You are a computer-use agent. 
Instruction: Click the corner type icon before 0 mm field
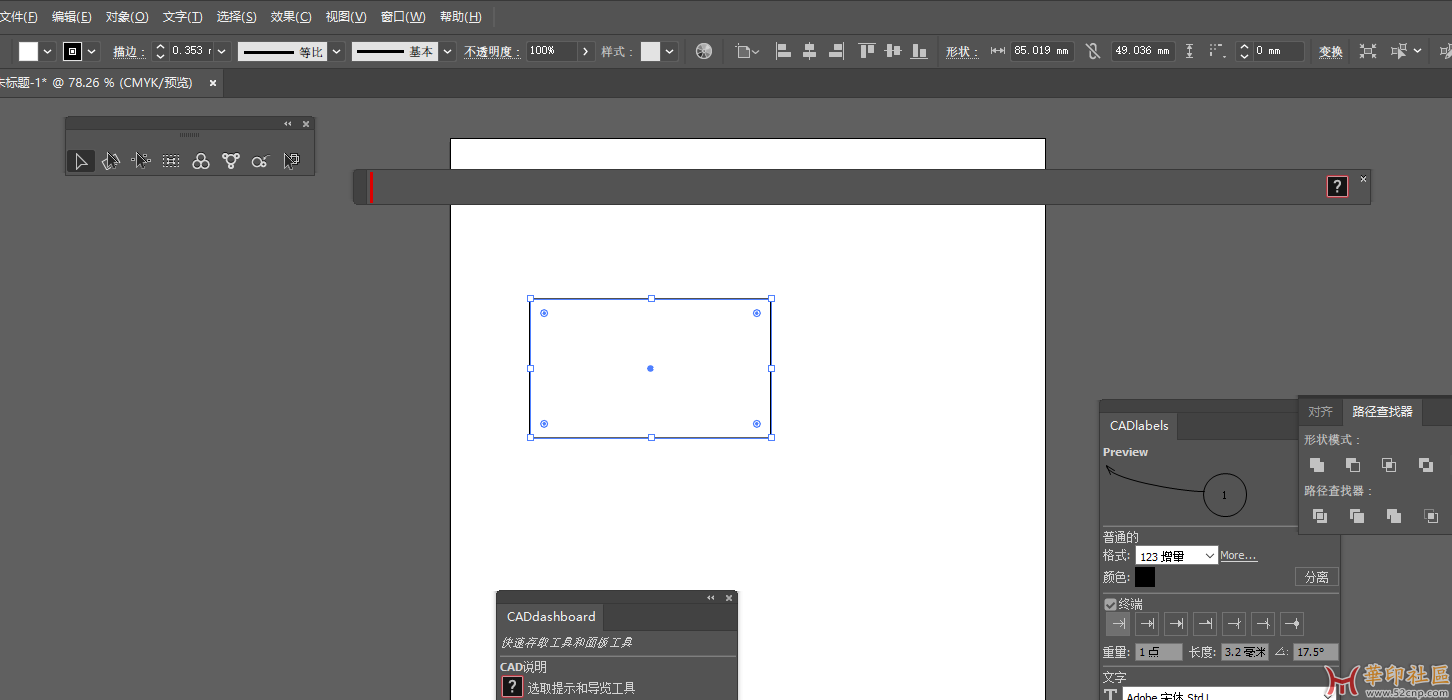coord(1216,51)
